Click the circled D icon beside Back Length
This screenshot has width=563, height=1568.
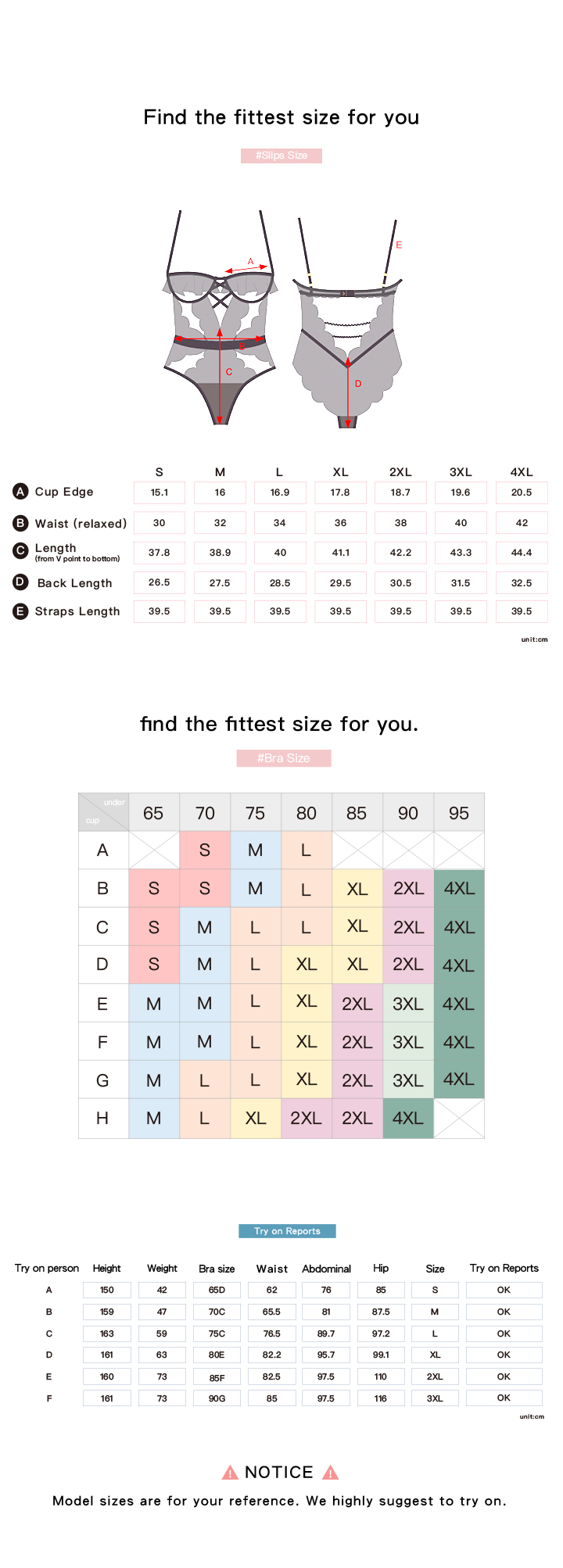(21, 582)
